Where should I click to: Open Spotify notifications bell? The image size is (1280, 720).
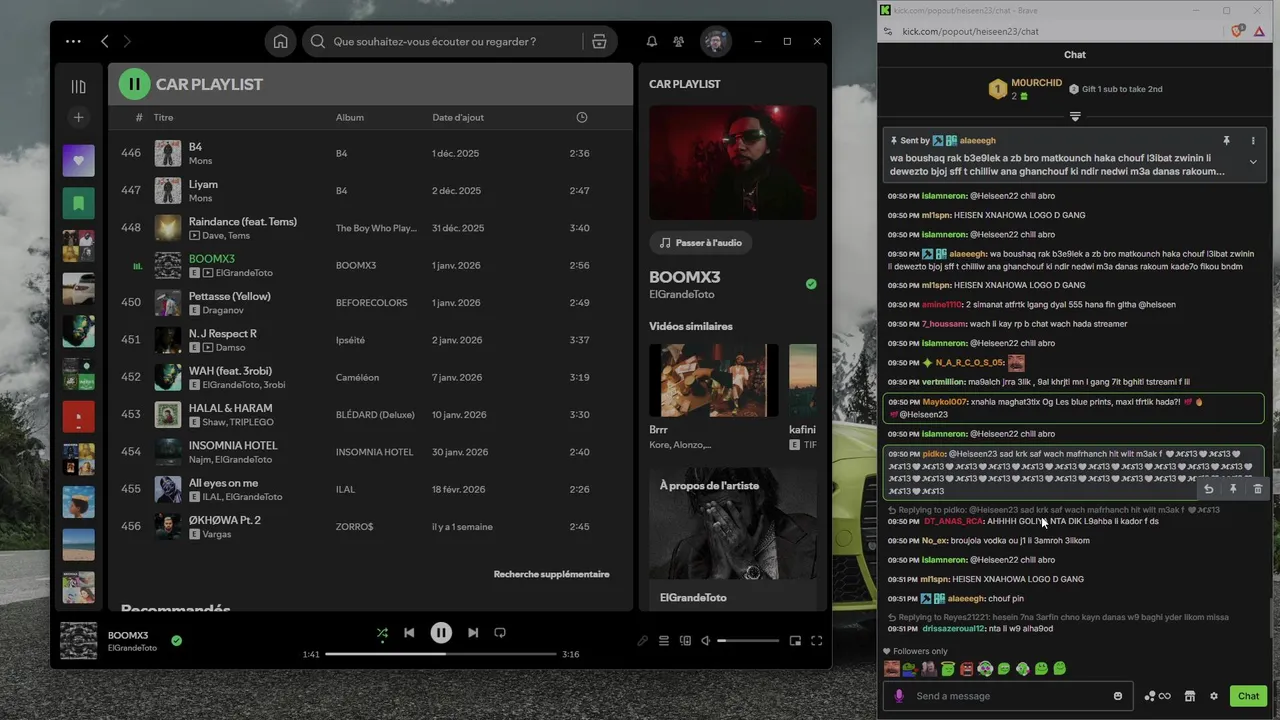[x=652, y=42]
